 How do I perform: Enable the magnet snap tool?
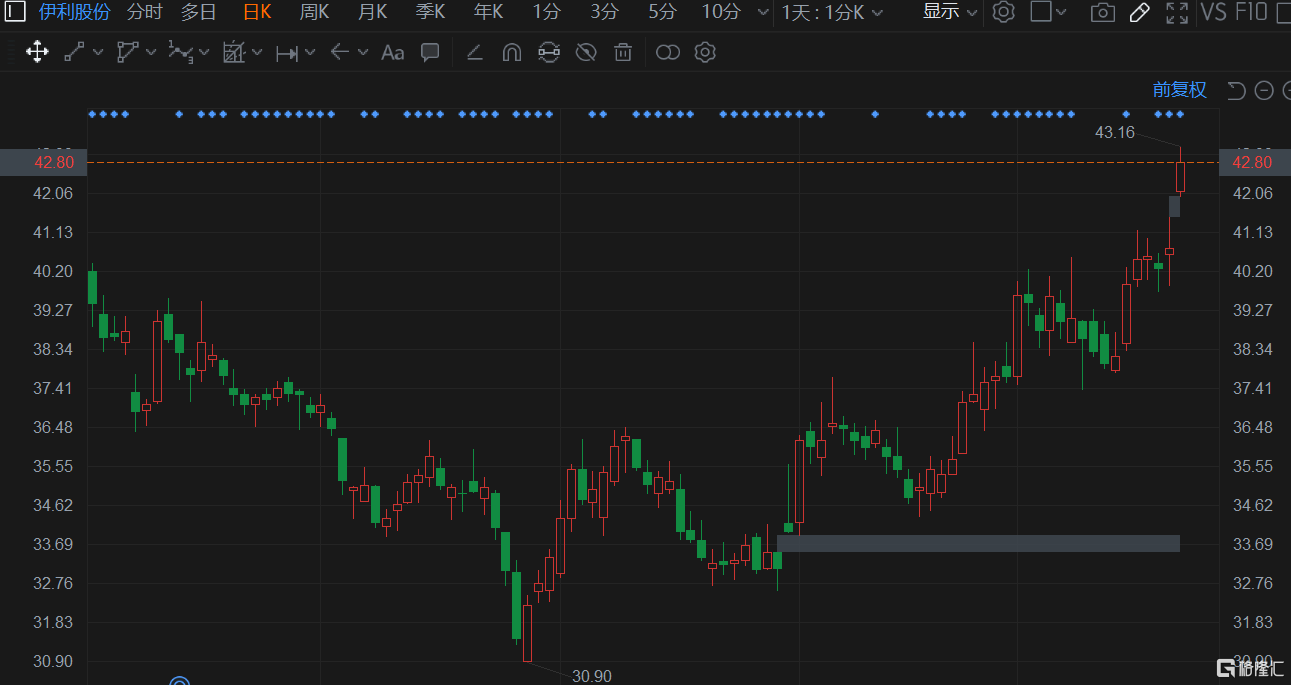[512, 52]
